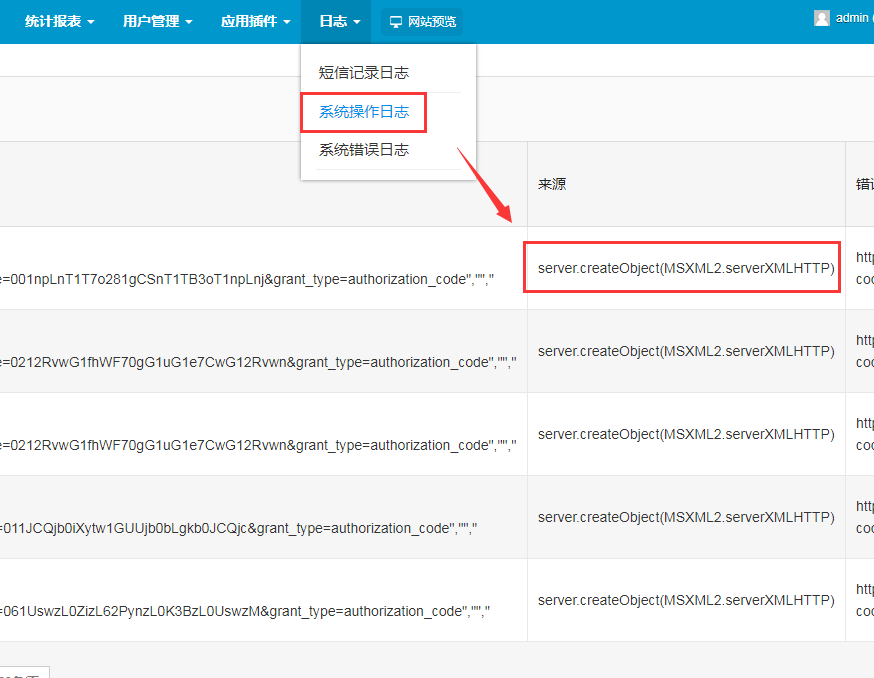Select the log entry containing code 011JCQjb0iXytw1
The width and height of the screenshot is (874, 678).
click(x=240, y=527)
